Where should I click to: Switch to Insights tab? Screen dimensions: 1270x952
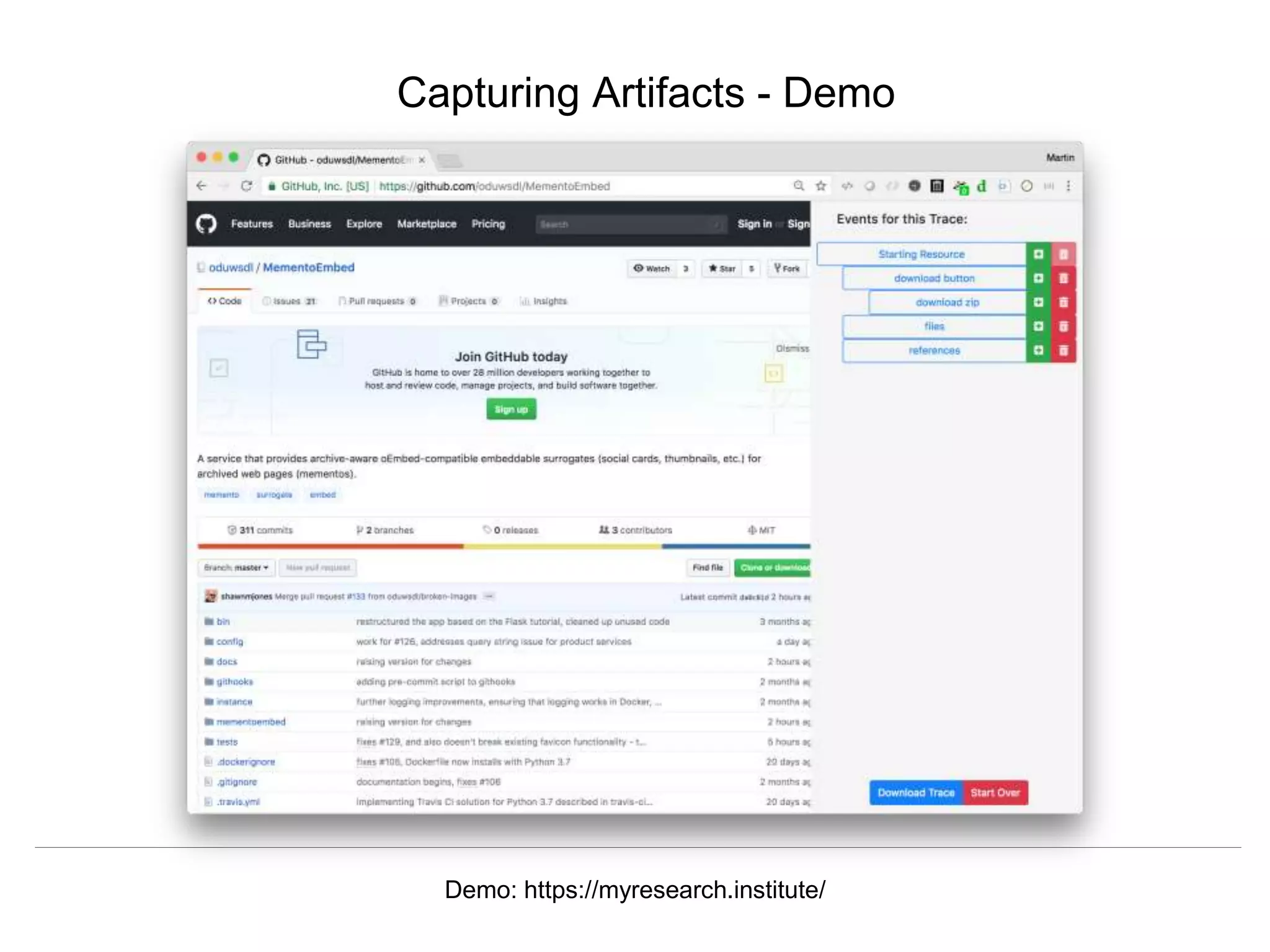tap(544, 301)
